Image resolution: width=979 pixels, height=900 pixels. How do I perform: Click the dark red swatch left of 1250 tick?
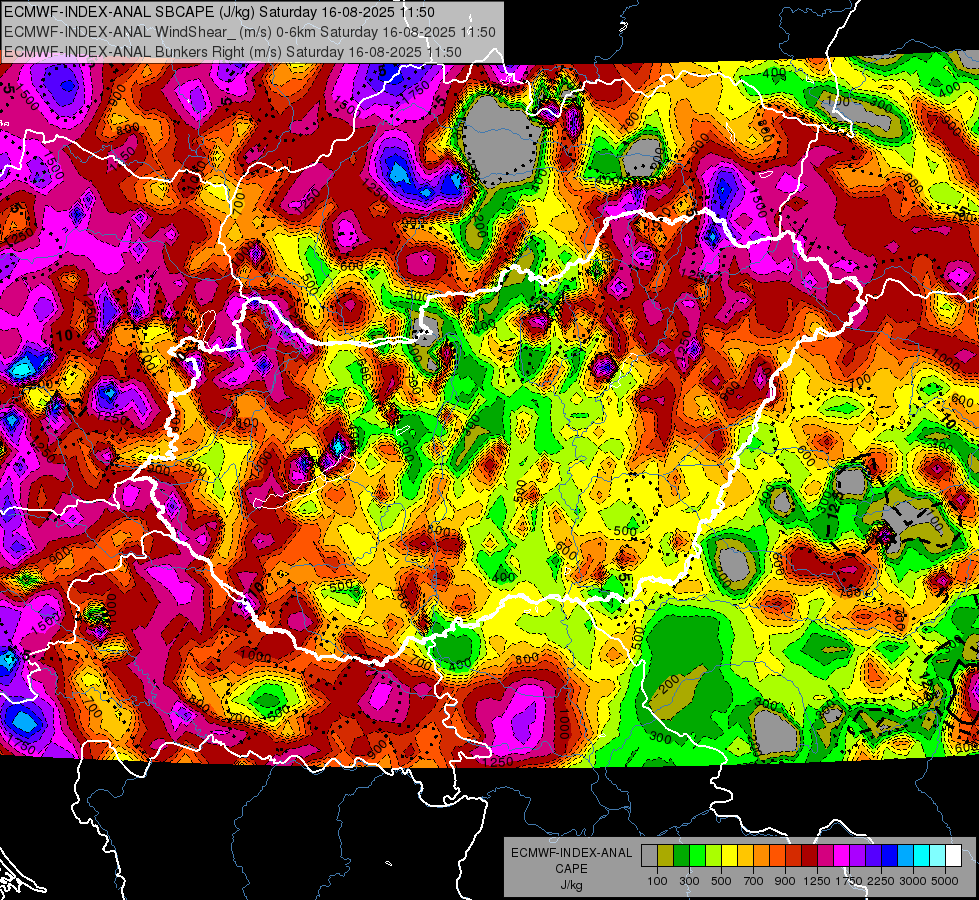coord(810,855)
